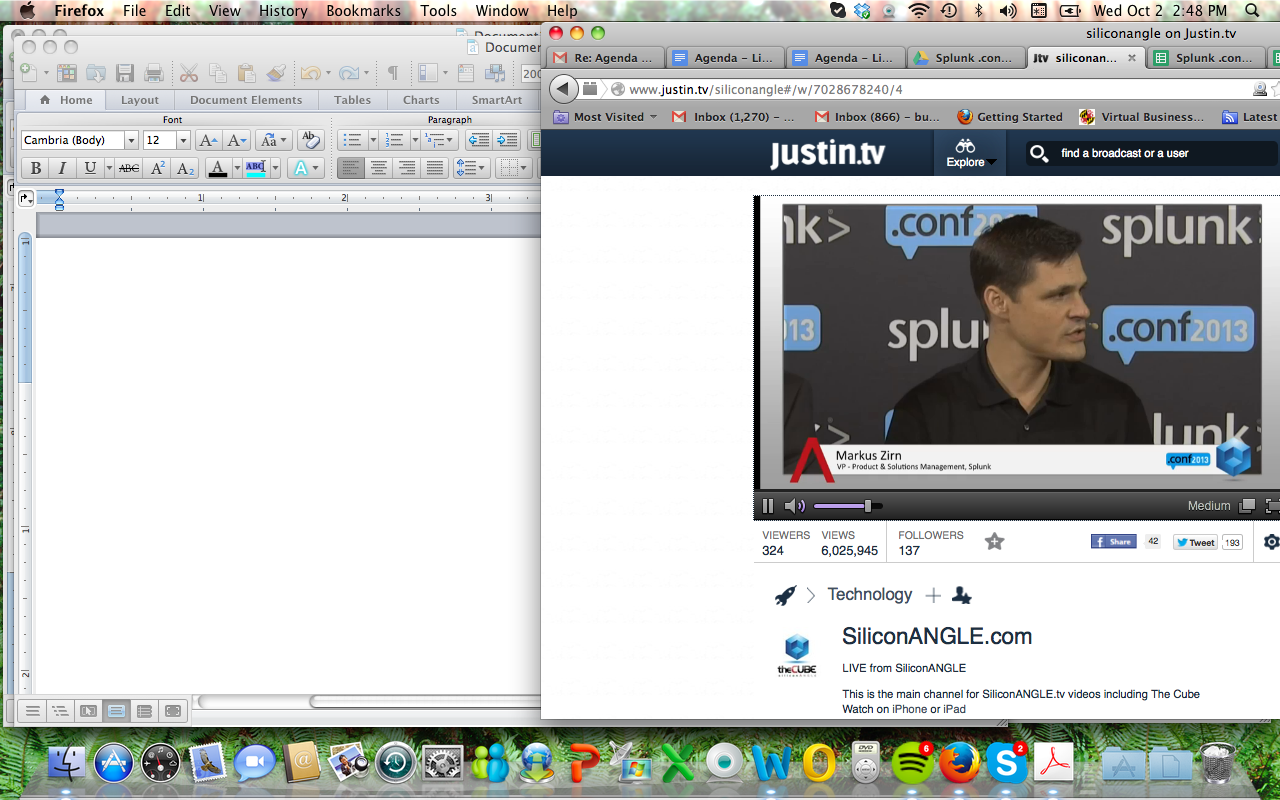Open the Mac App Store from Dock
1280x800 pixels.
pos(114,764)
